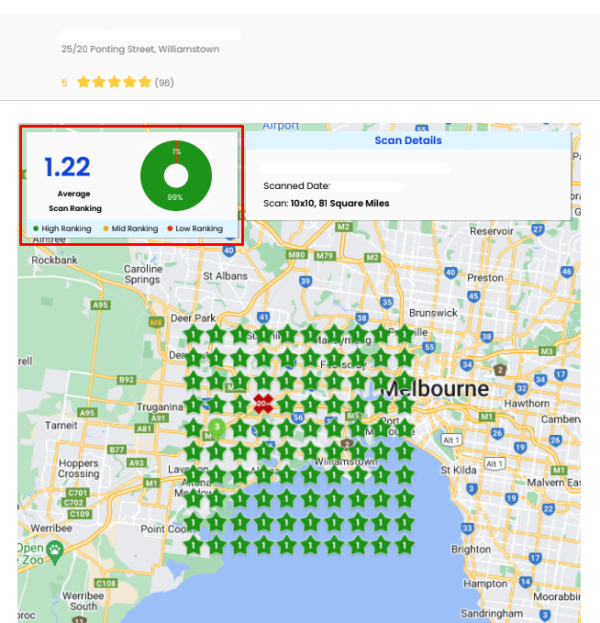The height and width of the screenshot is (623, 600).
Task: Open the Werribee Open Range Zoo paw icon
Action: point(55,553)
